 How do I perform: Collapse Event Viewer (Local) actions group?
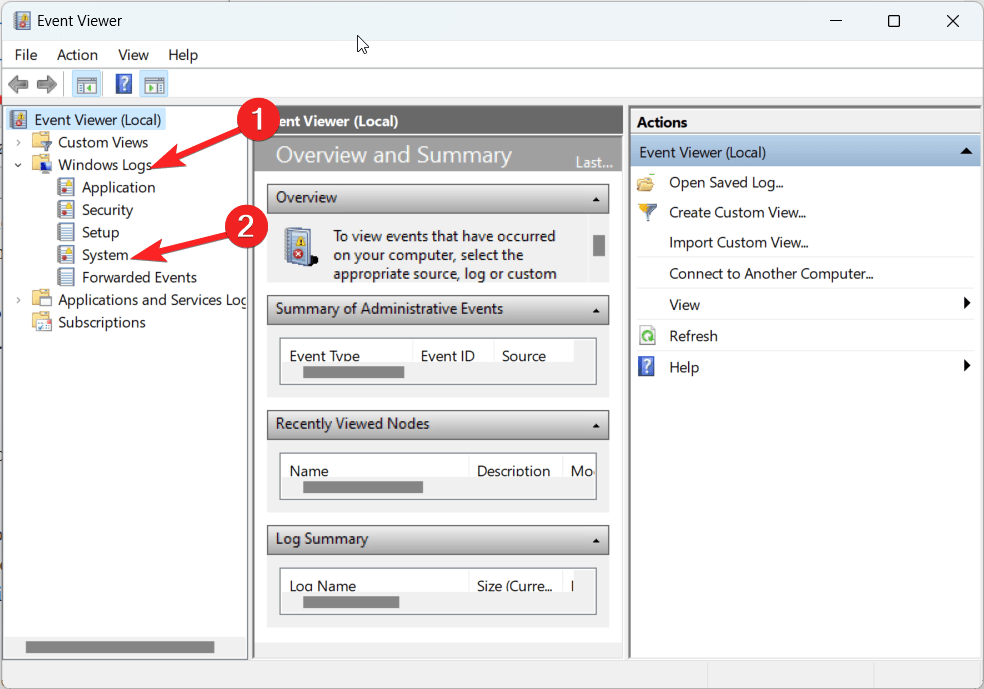(x=966, y=151)
